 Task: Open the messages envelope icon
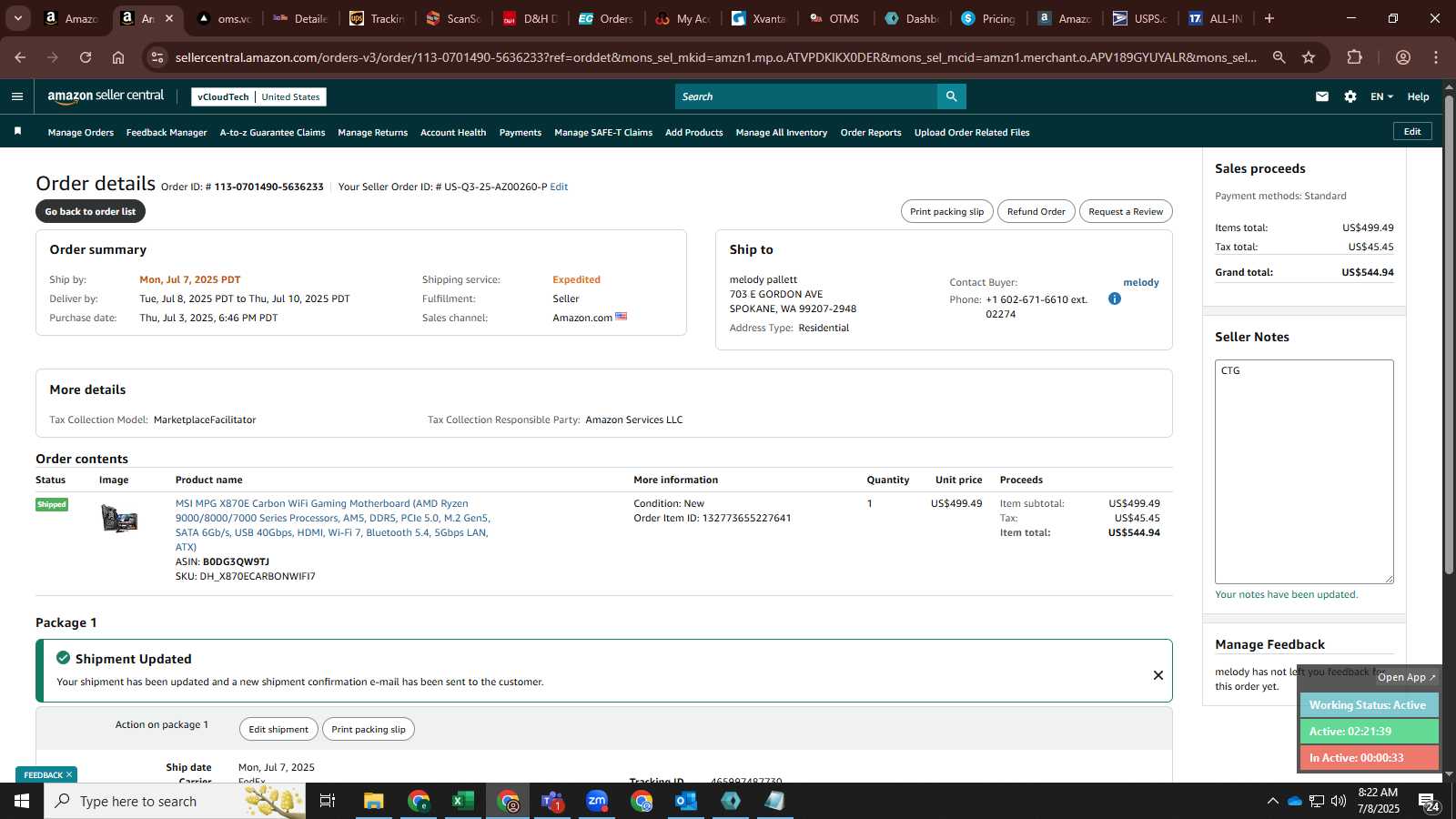point(1321,96)
